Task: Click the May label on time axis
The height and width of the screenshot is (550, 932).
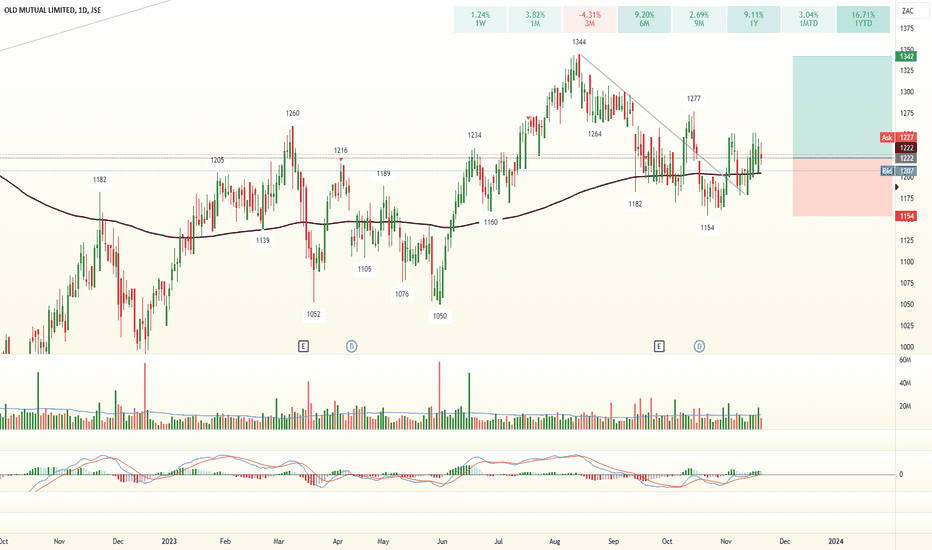Action: coord(383,541)
